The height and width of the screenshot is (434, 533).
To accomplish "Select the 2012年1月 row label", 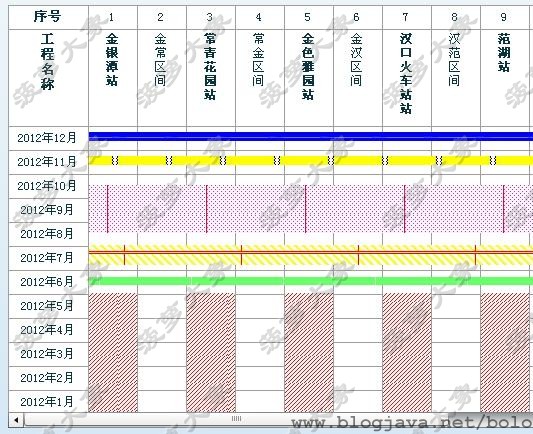I will pos(47,402).
